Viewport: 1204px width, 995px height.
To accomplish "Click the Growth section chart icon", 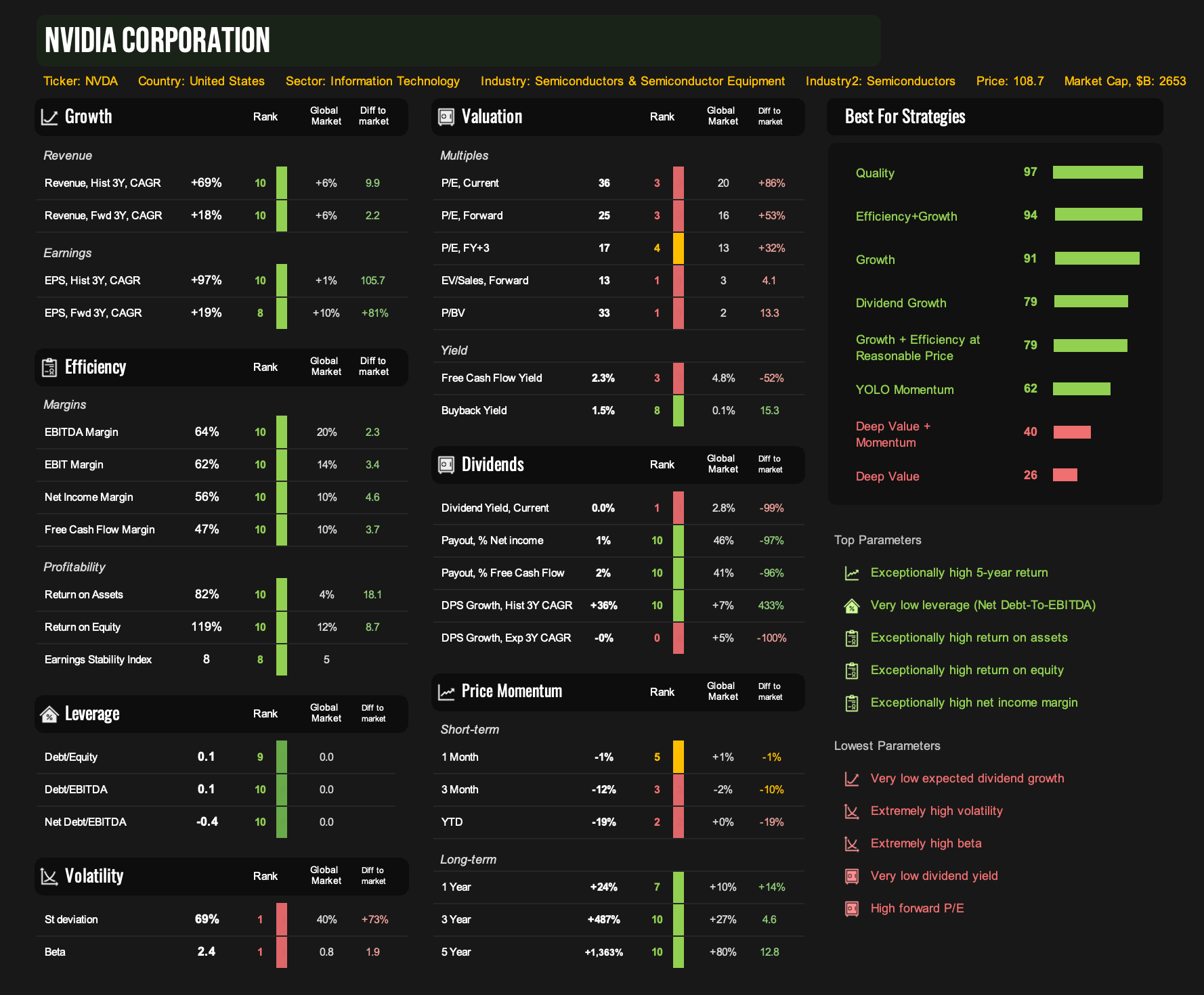I will (x=49, y=117).
